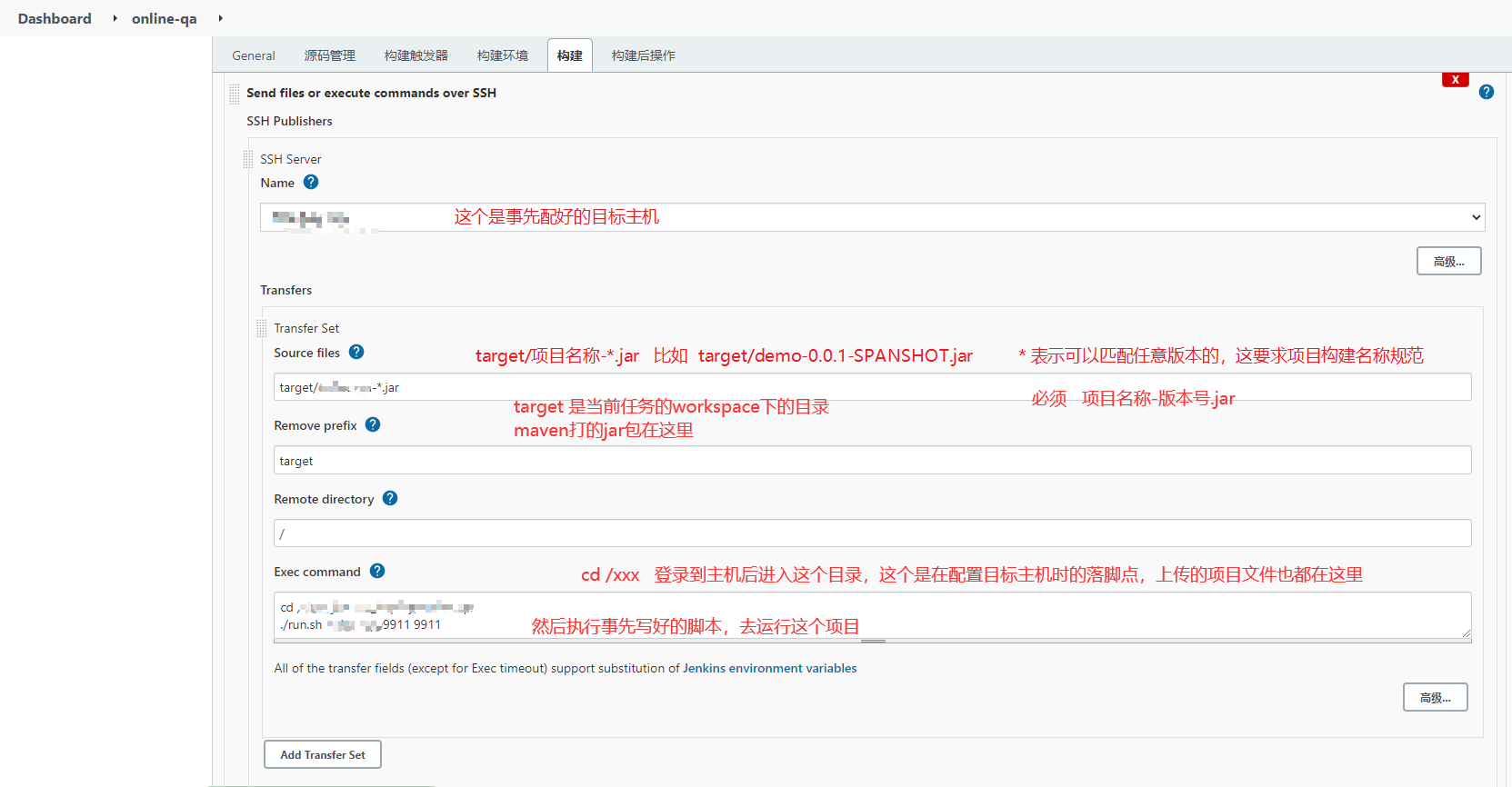The height and width of the screenshot is (787, 1512).
Task: Click the help icon for SSH build step
Action: [1487, 92]
